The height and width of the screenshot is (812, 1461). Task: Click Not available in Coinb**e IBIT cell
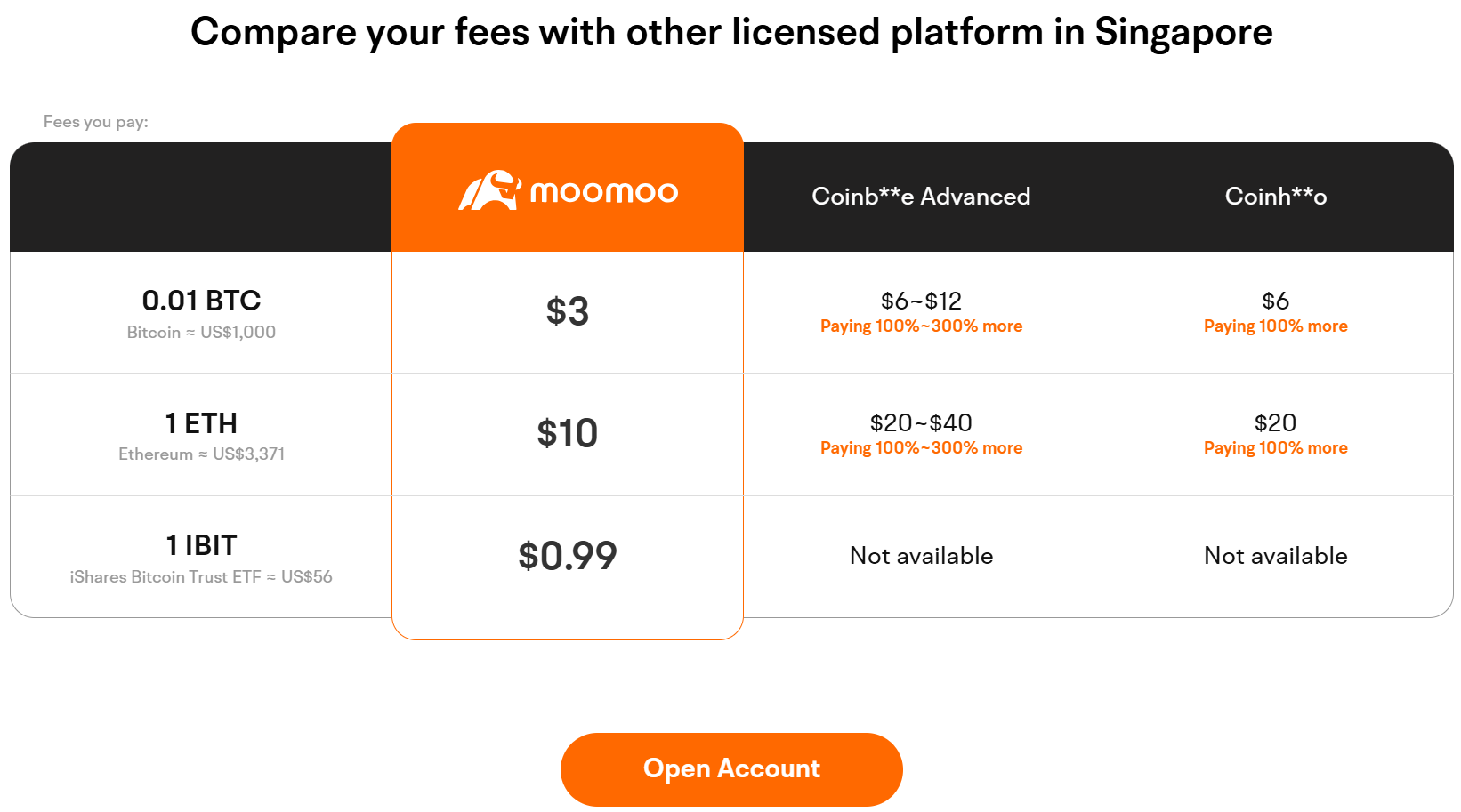tap(920, 555)
